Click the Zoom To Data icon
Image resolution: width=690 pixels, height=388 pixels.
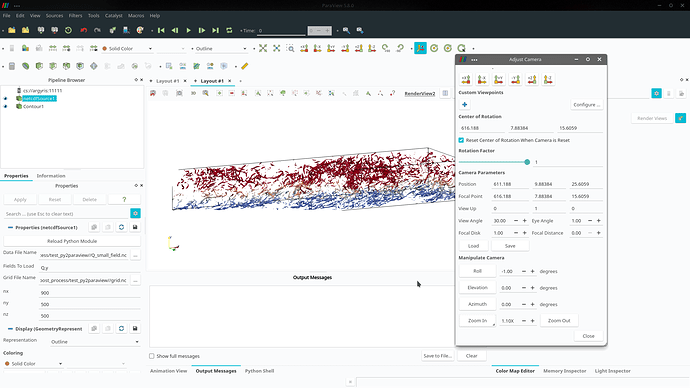(276, 48)
